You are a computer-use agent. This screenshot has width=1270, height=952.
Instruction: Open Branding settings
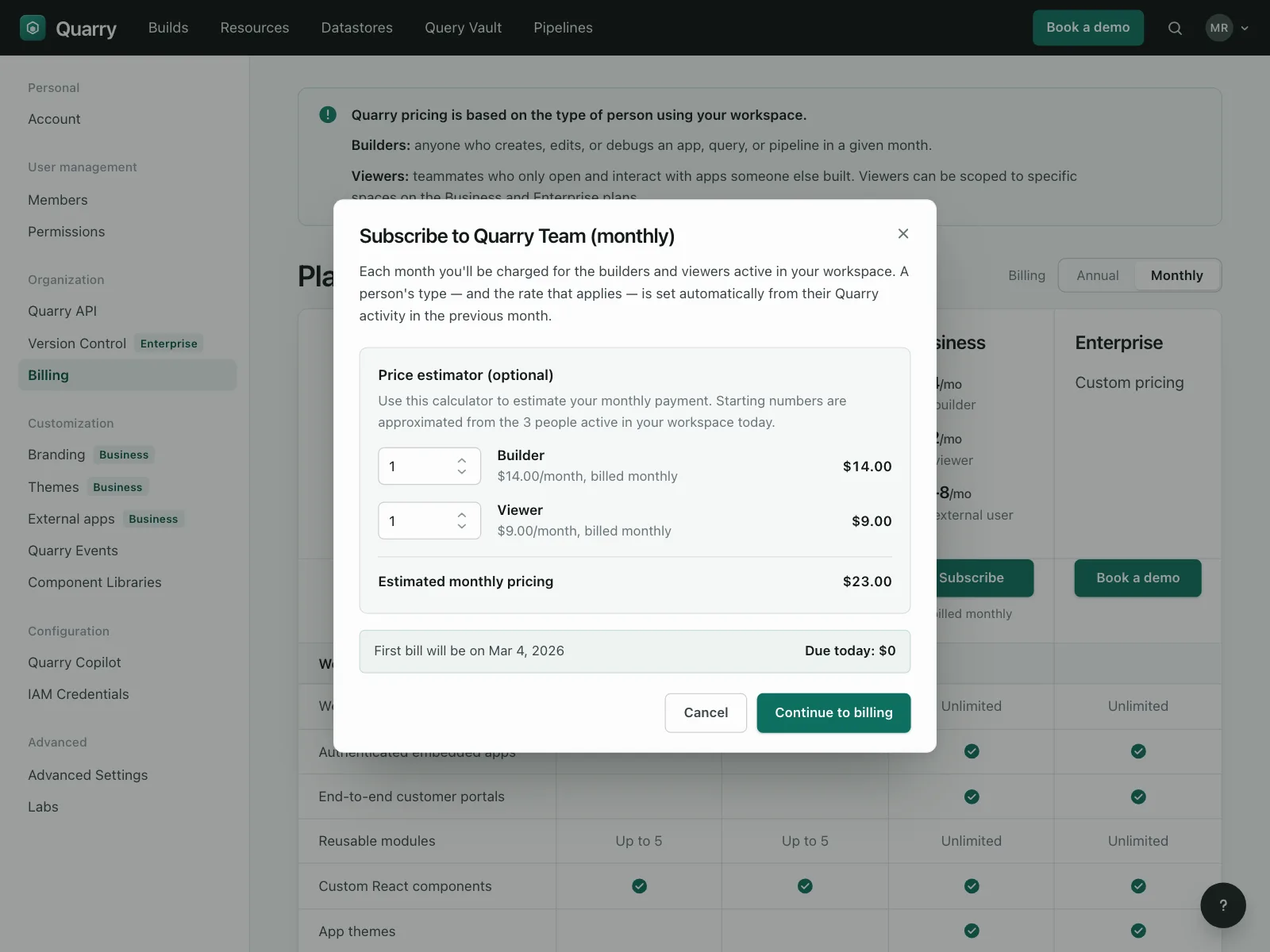(56, 455)
